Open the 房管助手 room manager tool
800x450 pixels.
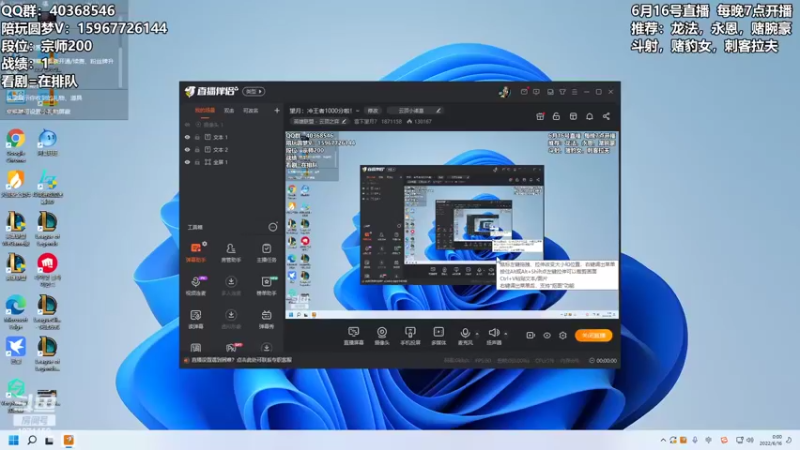click(231, 253)
